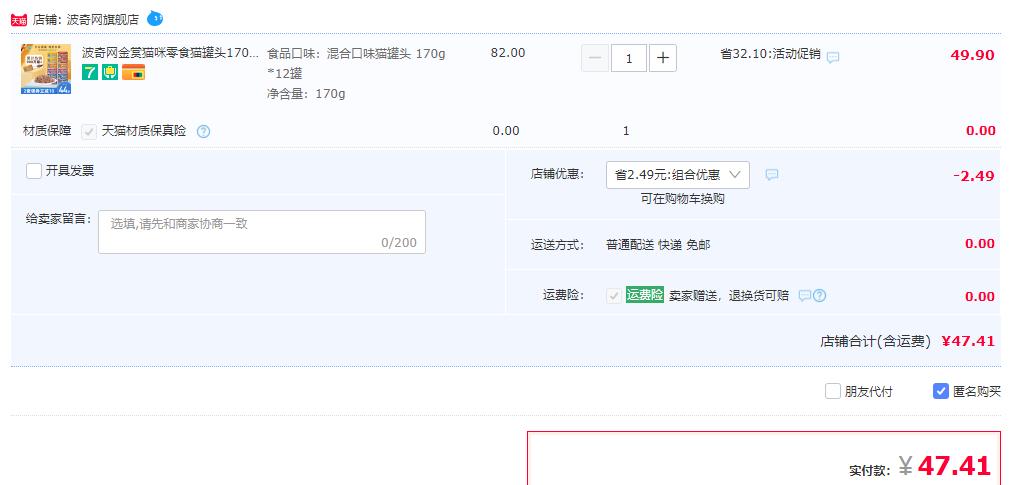Screen dimensions: 1017x485
Task: Click comment icon next to 活动促销
Action: [833, 57]
